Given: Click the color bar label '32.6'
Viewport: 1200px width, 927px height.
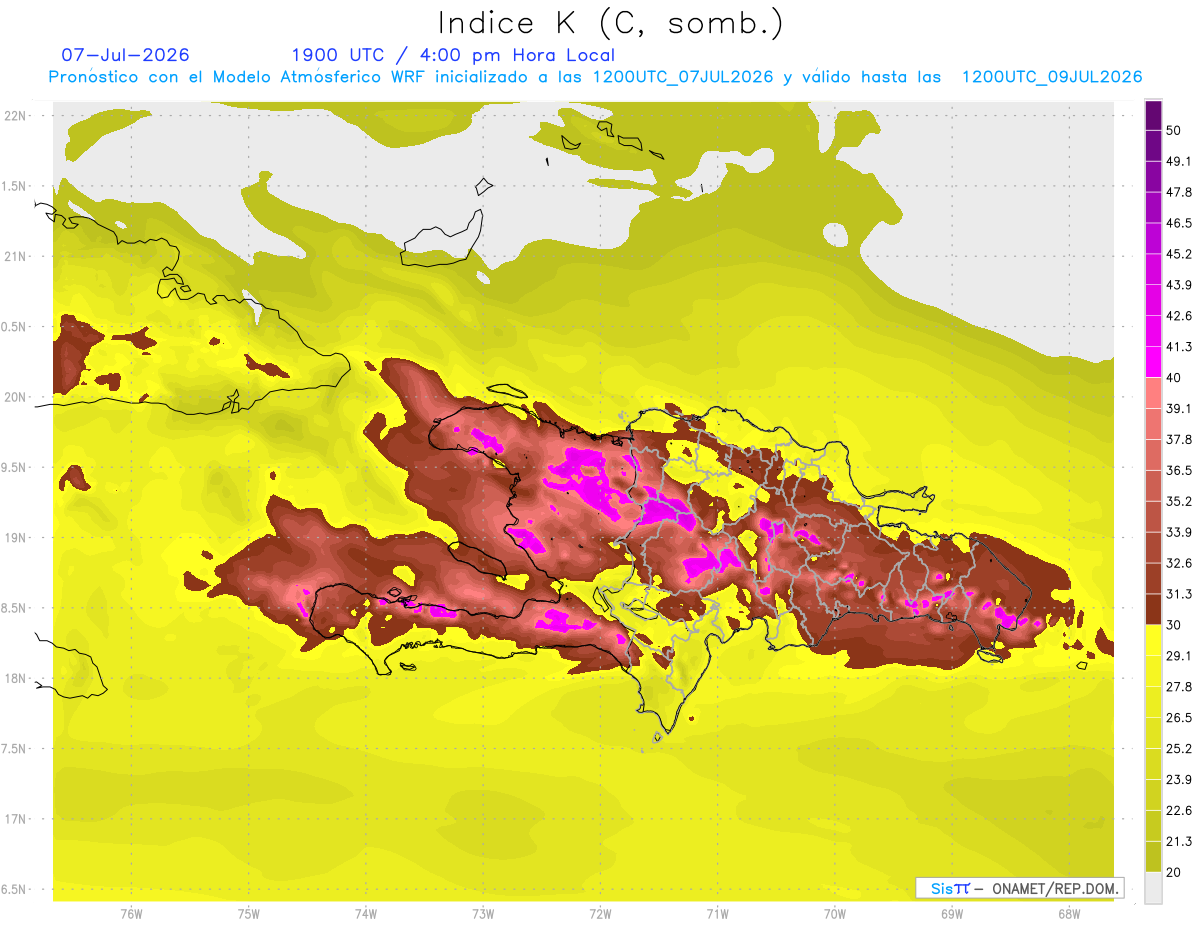Looking at the screenshot, I should (1179, 563).
